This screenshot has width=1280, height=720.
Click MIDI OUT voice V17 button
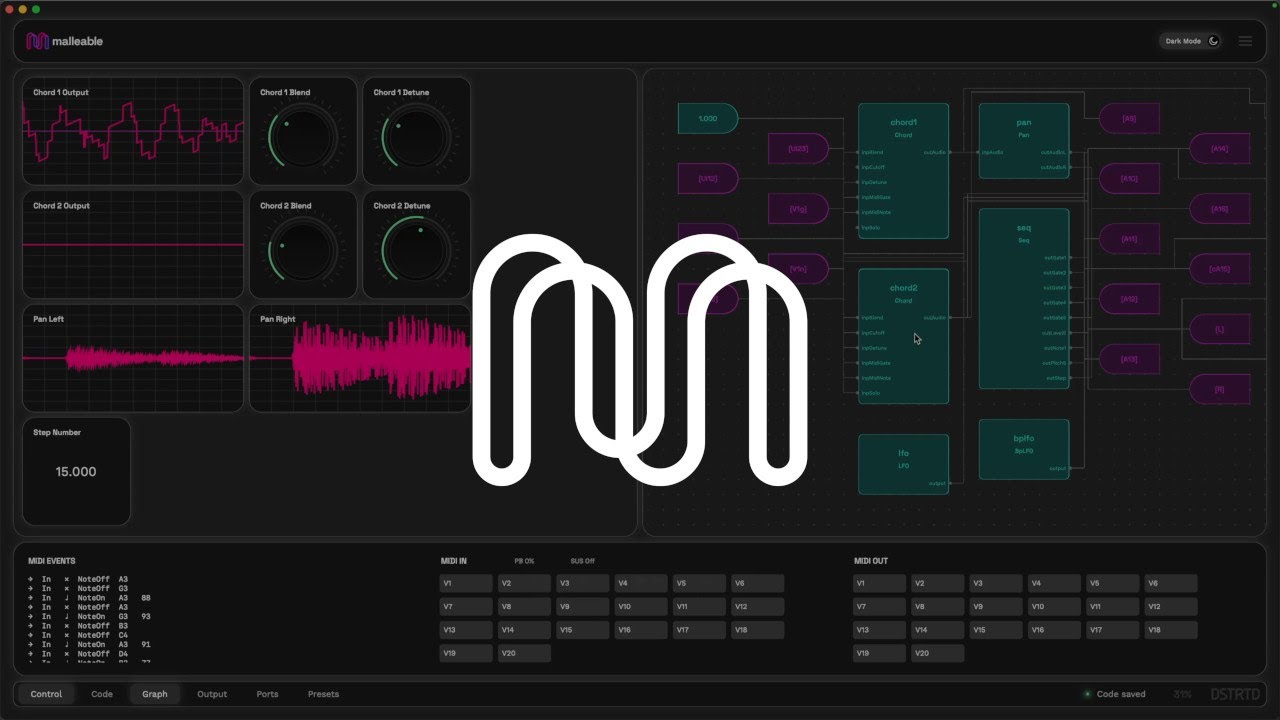point(1113,630)
